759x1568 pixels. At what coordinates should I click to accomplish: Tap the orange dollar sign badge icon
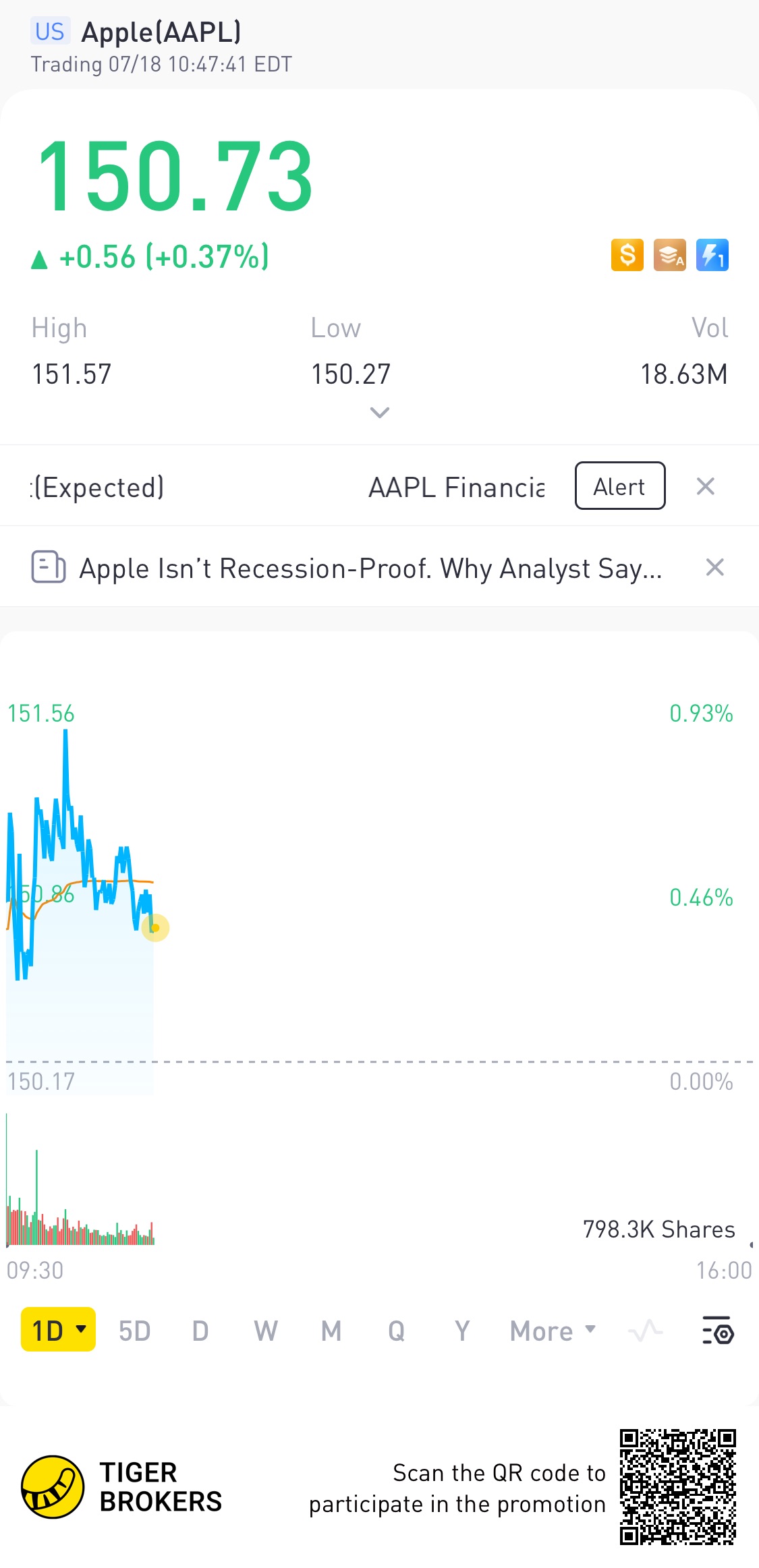(627, 256)
